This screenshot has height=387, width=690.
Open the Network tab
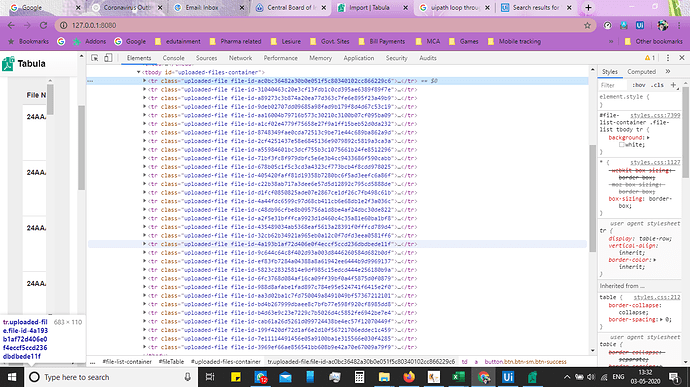pos(240,58)
